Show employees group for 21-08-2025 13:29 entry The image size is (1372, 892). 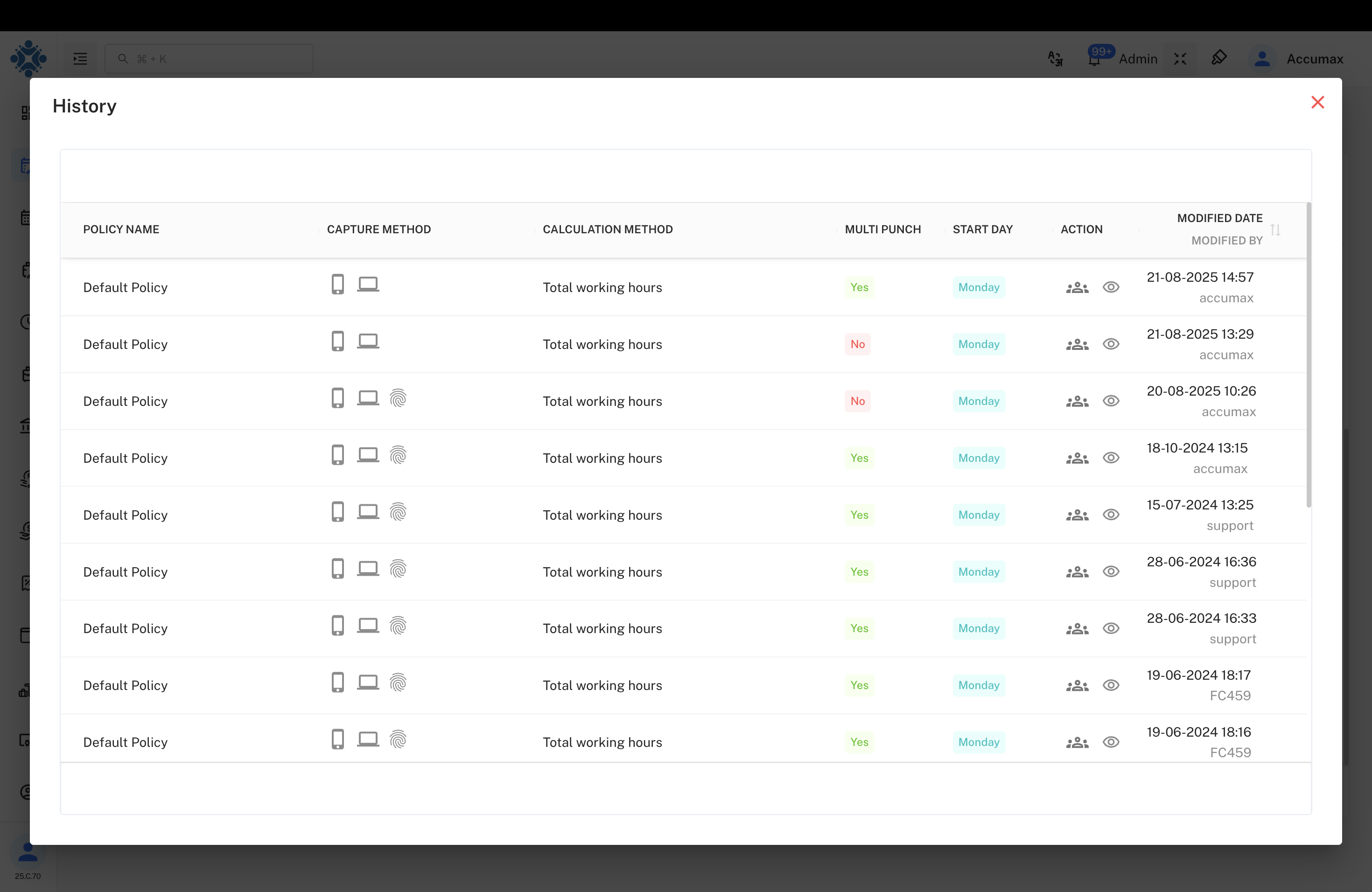click(1077, 345)
